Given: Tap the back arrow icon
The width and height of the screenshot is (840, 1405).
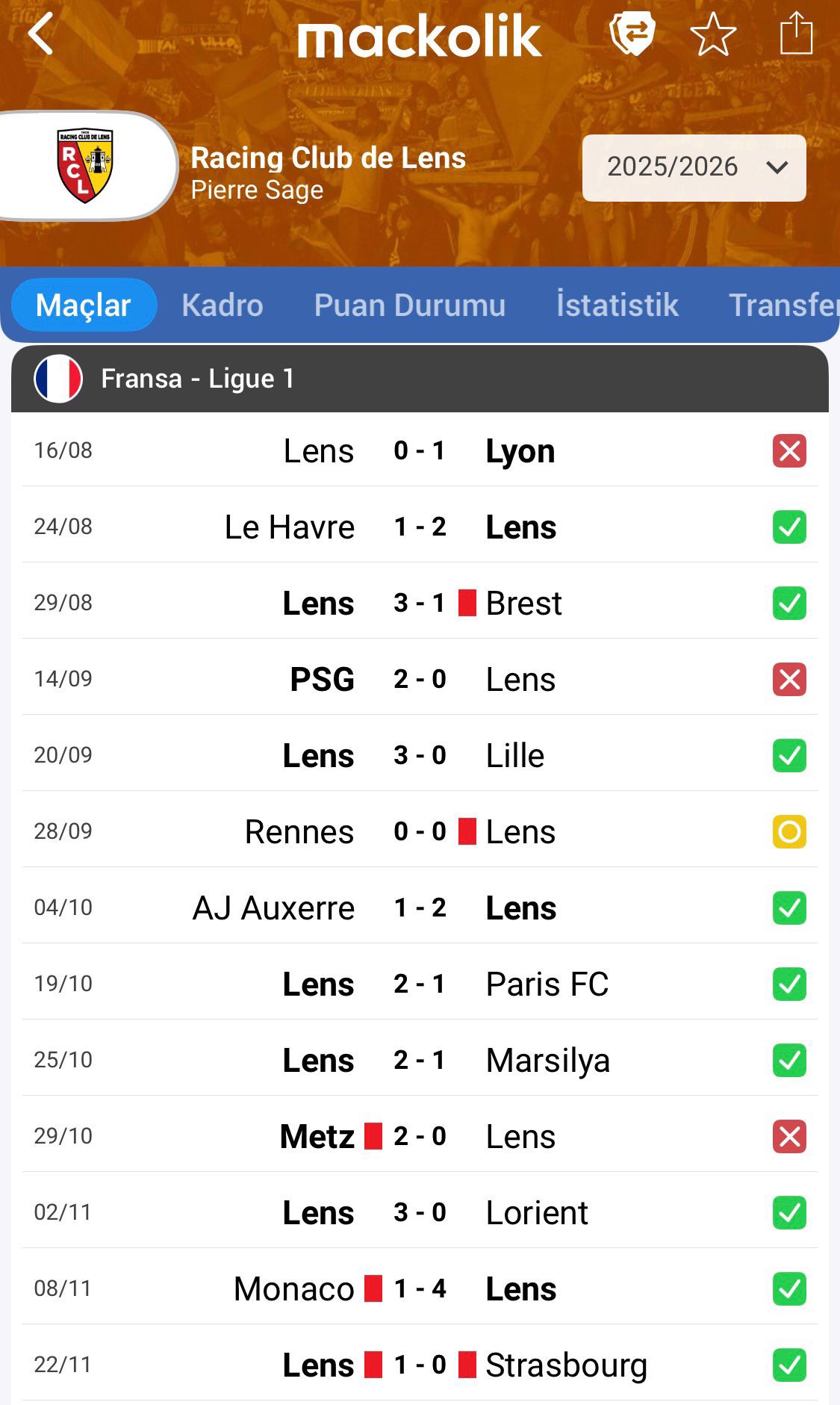Looking at the screenshot, I should pyautogui.click(x=41, y=34).
